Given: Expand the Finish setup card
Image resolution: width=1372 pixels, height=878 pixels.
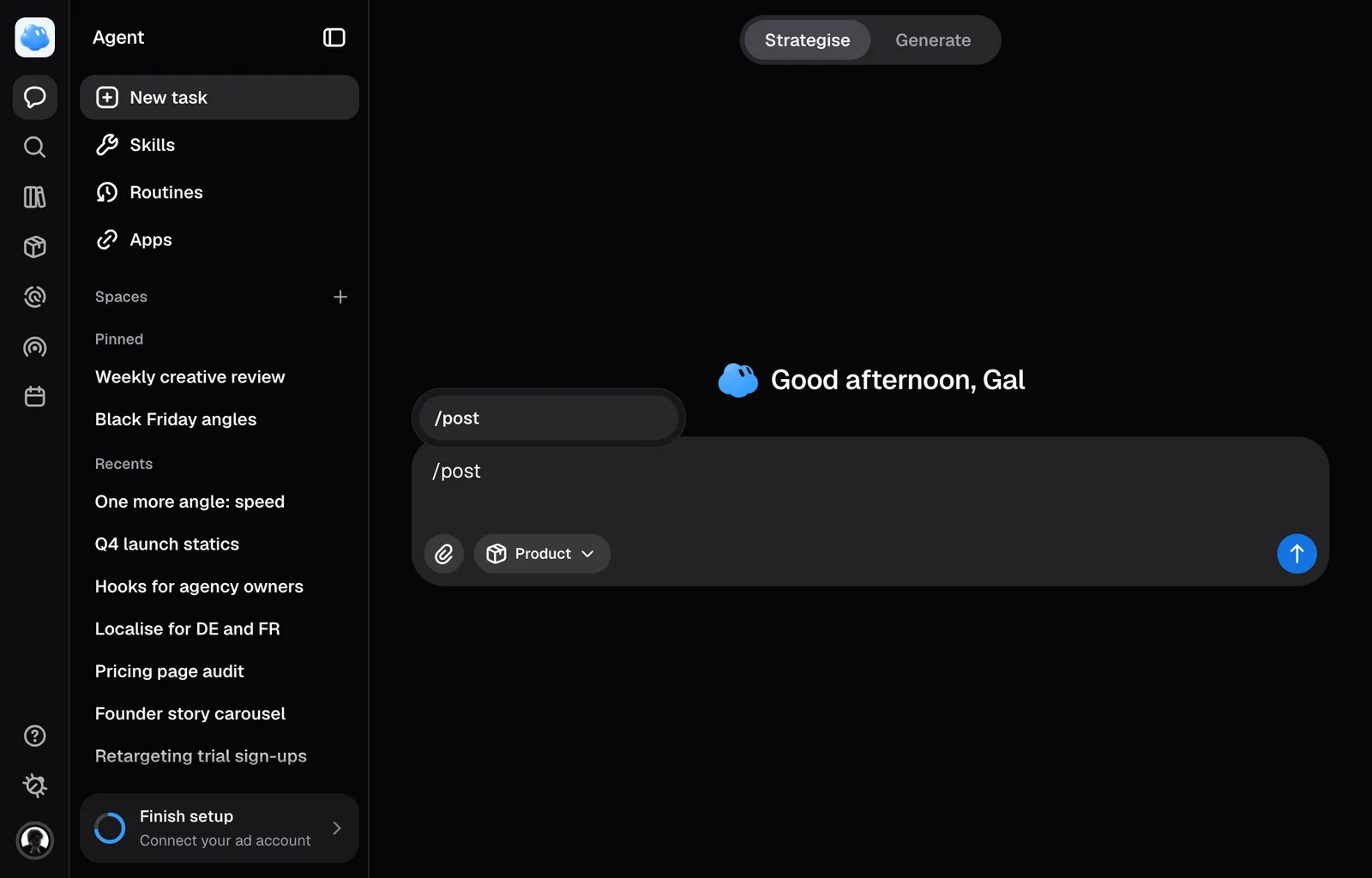Looking at the screenshot, I should point(220,828).
